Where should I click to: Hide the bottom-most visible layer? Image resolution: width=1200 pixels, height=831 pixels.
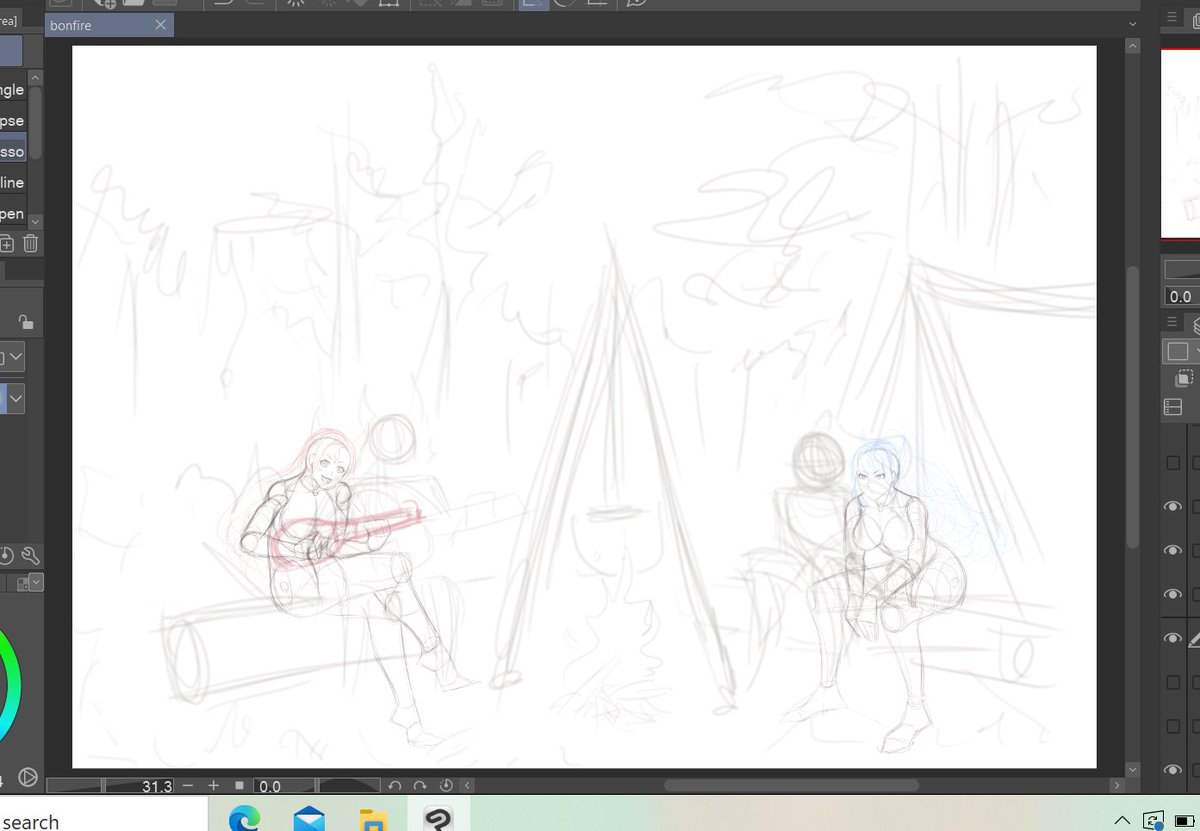coord(1173,770)
